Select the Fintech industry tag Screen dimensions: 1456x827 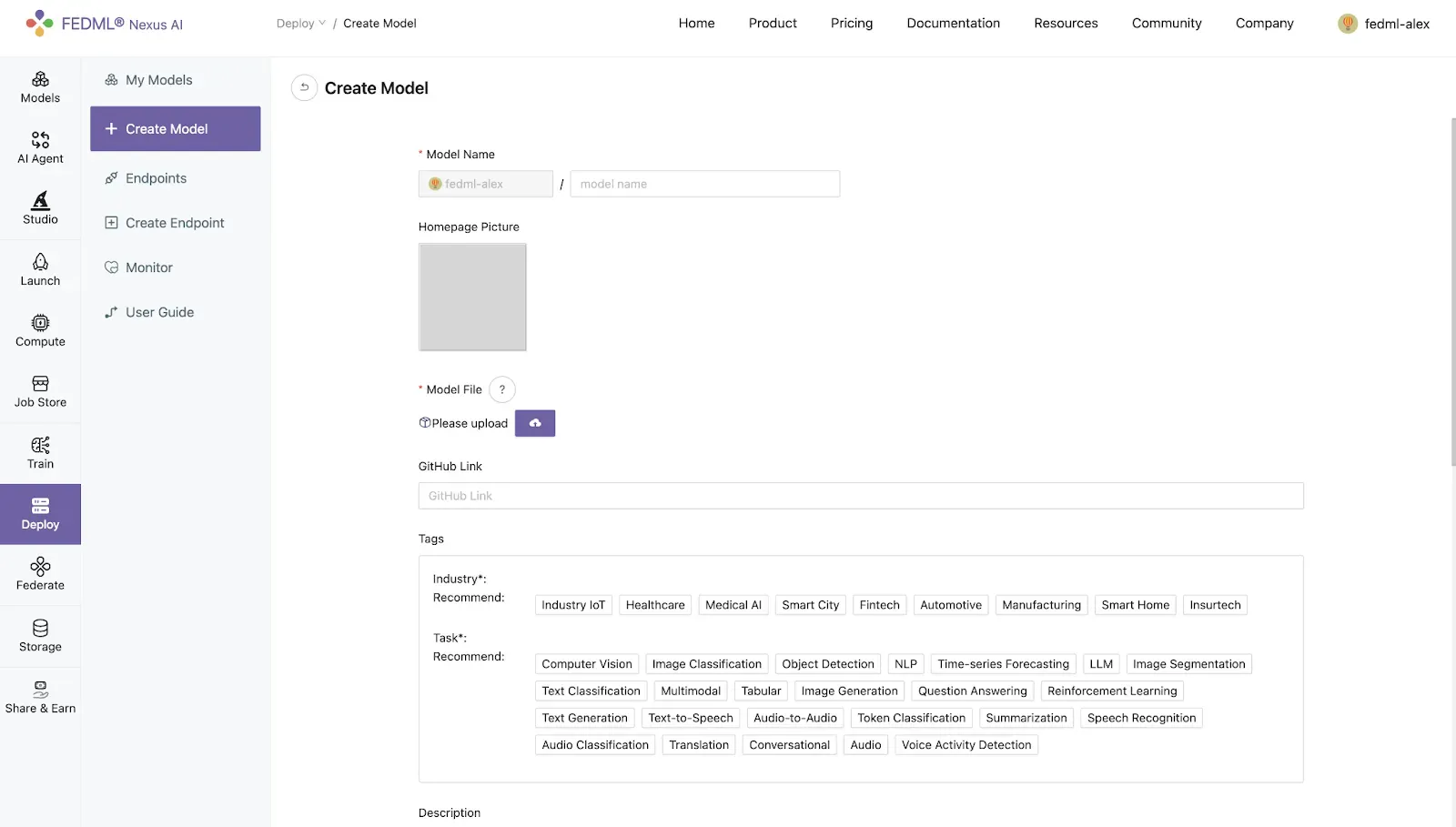tap(879, 605)
